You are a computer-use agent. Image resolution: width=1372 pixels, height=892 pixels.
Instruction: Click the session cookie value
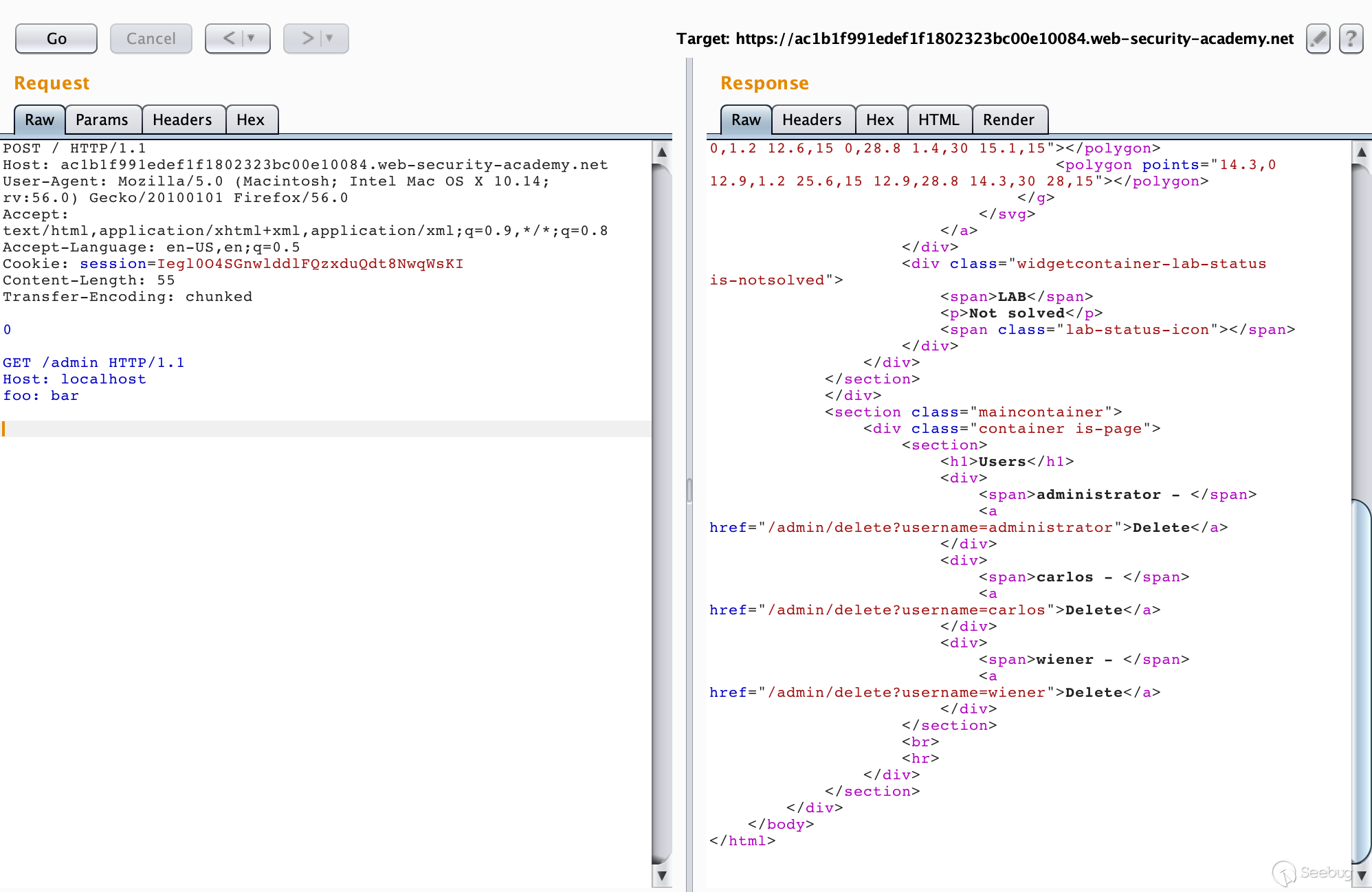310,264
